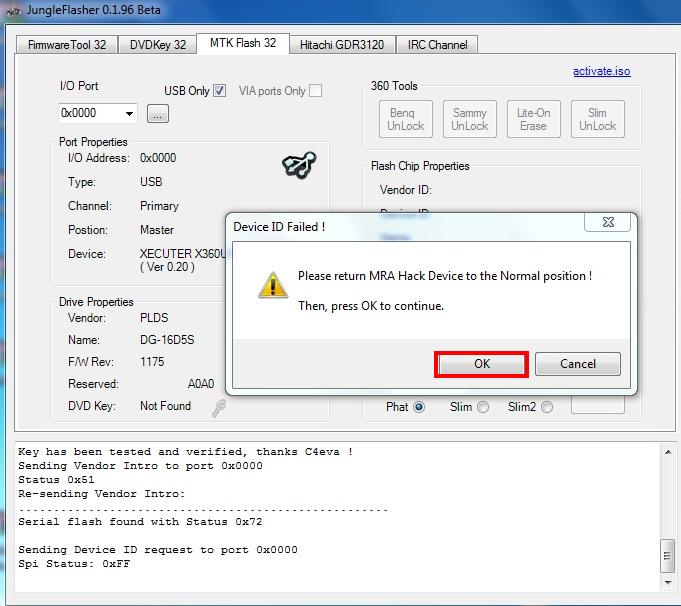Click the drive name 'DG-16D5S'
The width and height of the screenshot is (681, 606).
[x=167, y=340]
